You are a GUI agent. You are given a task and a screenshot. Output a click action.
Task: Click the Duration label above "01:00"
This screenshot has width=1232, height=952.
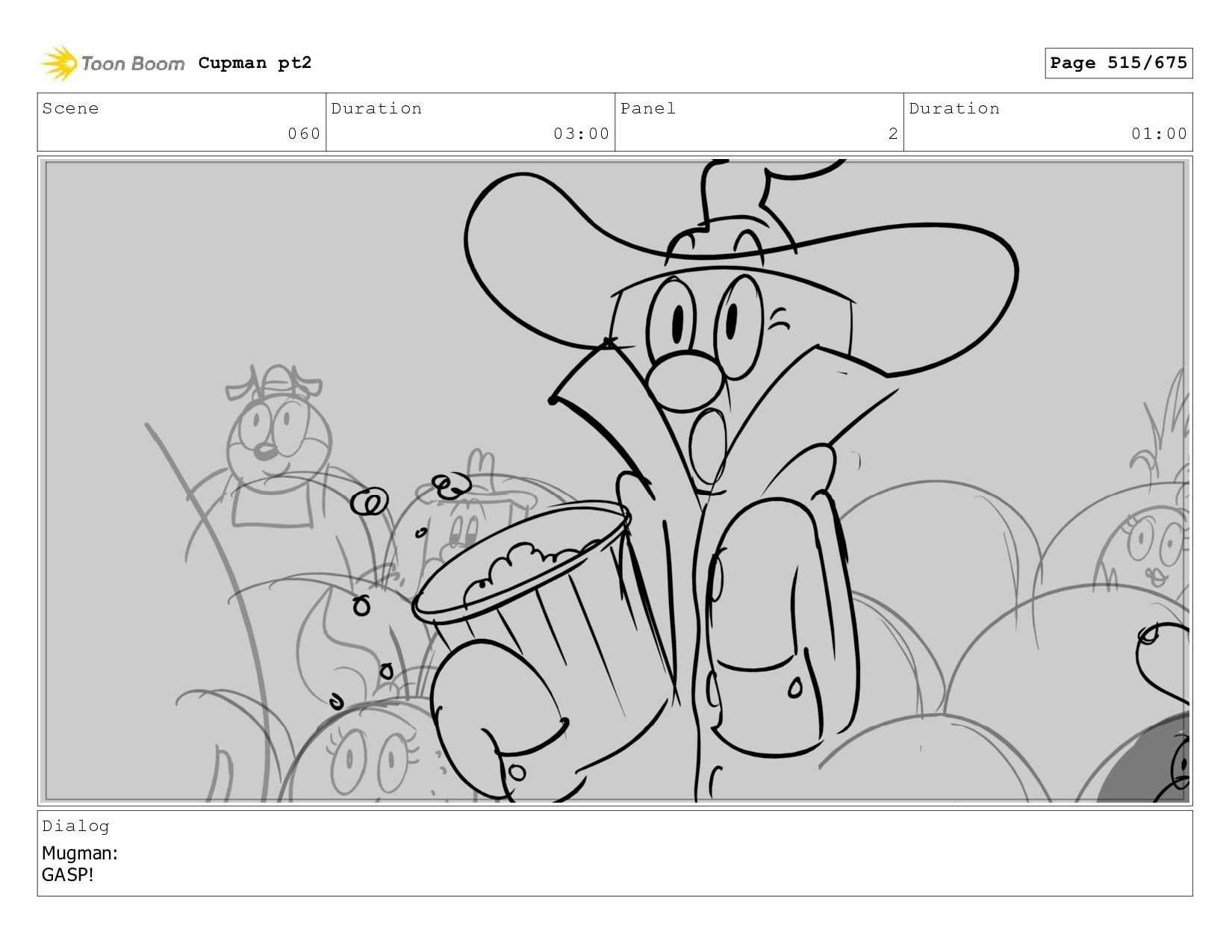coord(954,108)
